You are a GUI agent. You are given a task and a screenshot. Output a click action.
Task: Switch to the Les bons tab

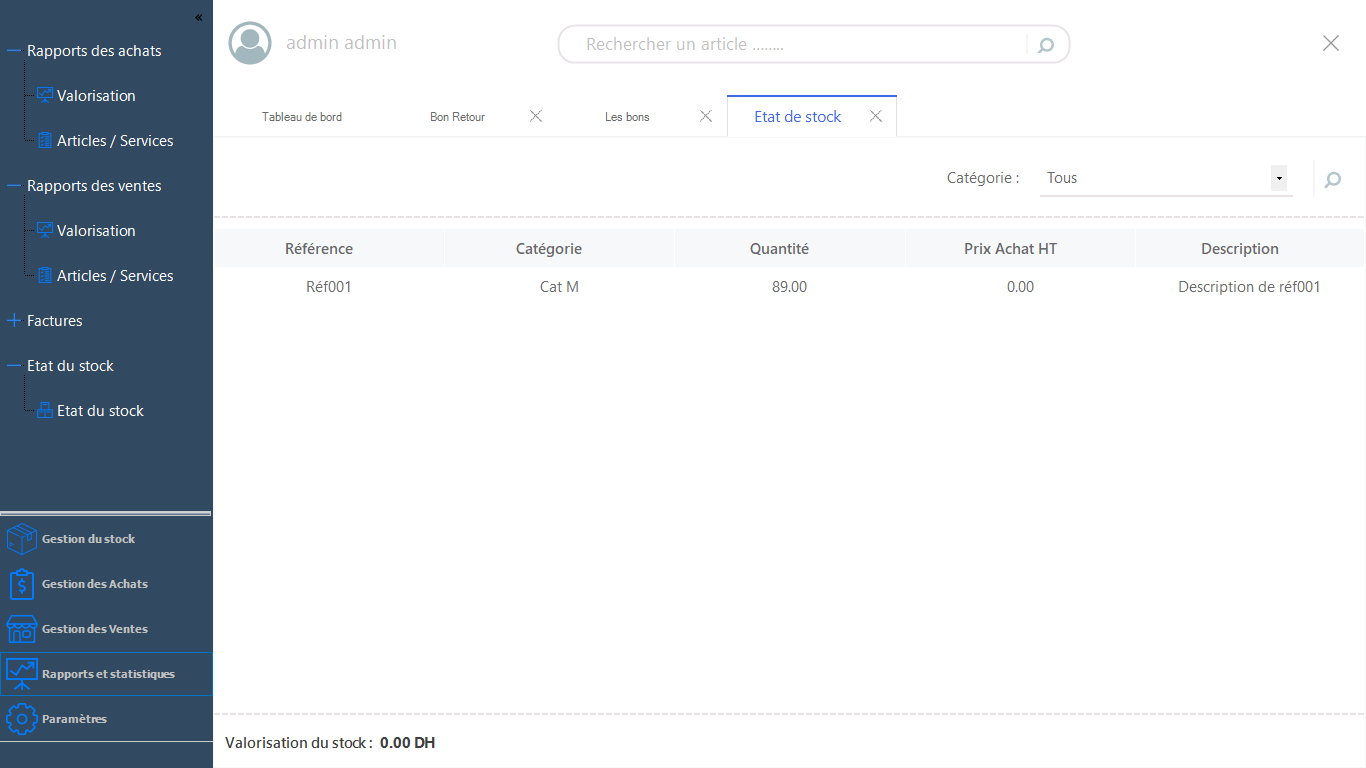[x=627, y=117]
